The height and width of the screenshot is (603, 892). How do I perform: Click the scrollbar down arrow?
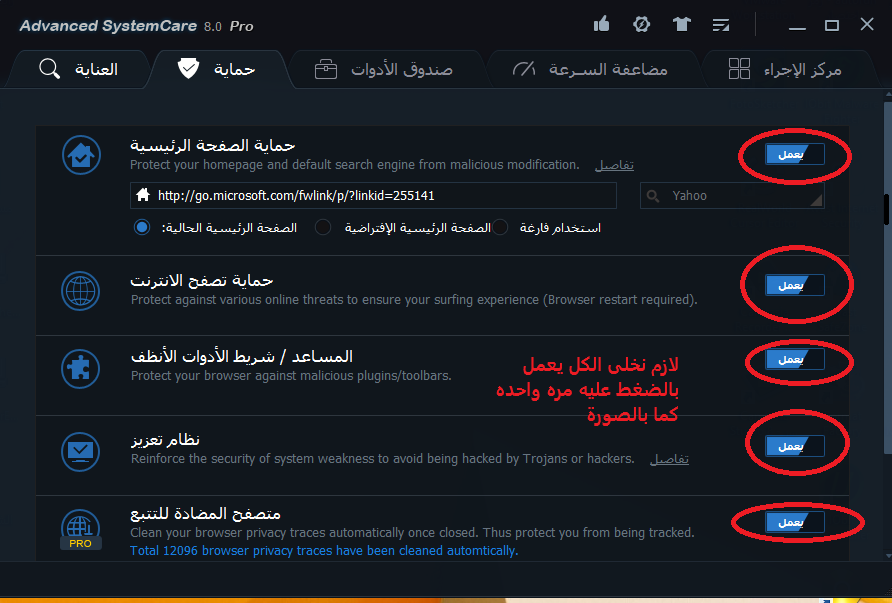(887, 556)
